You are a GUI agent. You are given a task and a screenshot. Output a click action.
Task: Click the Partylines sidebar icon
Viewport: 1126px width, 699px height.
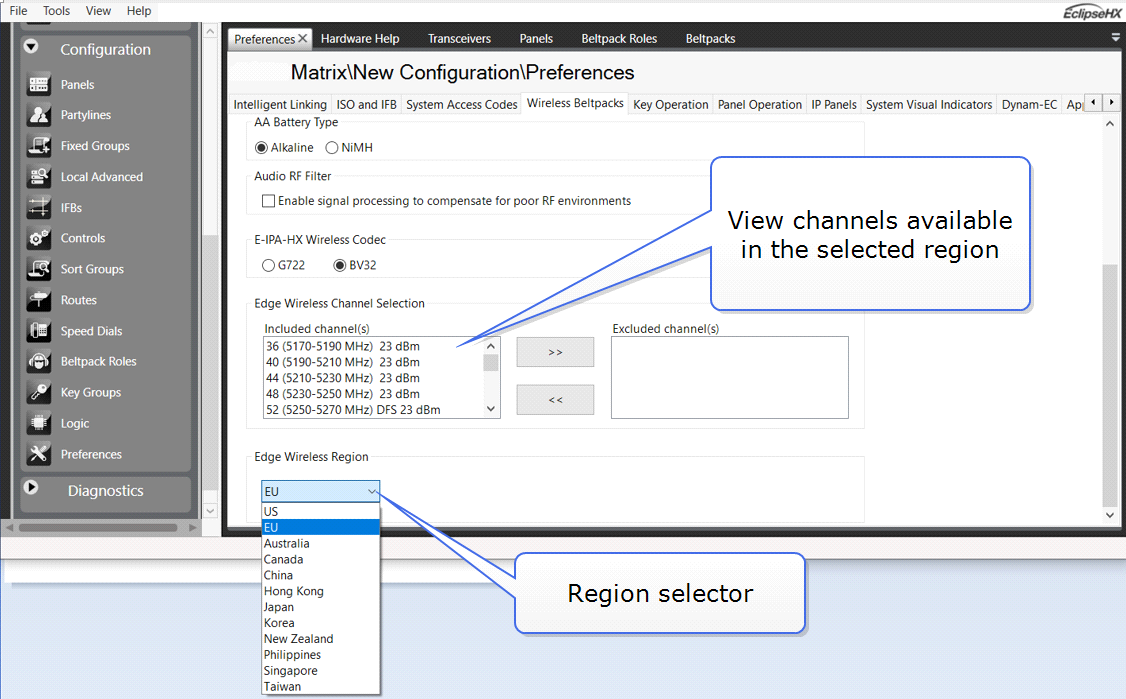(x=39, y=115)
